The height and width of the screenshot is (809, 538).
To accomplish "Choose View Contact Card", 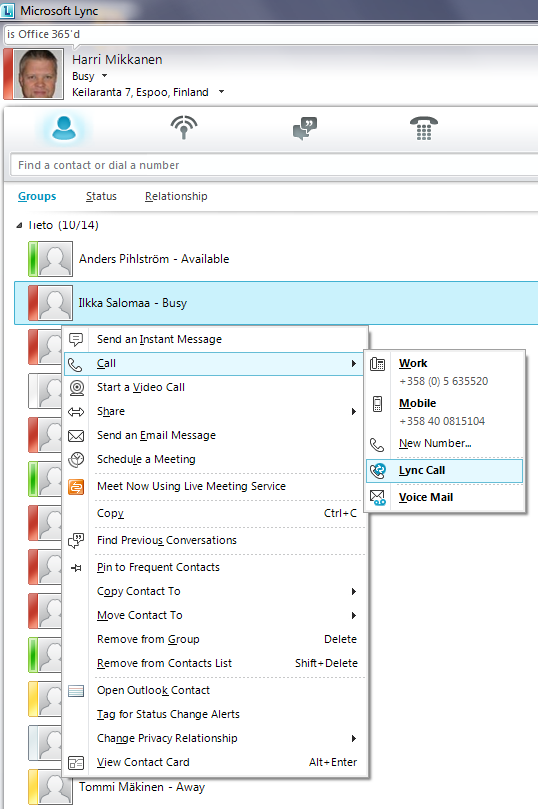I will [215, 762].
